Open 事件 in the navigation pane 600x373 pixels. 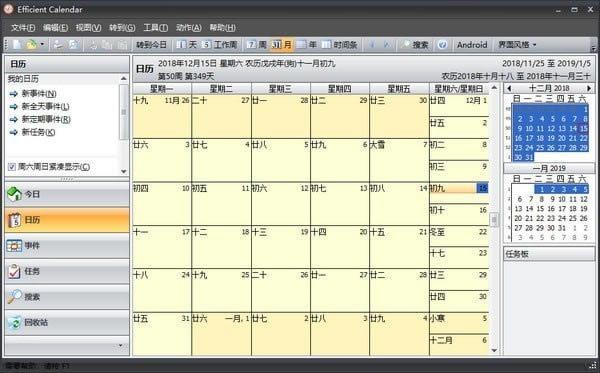tap(67, 246)
